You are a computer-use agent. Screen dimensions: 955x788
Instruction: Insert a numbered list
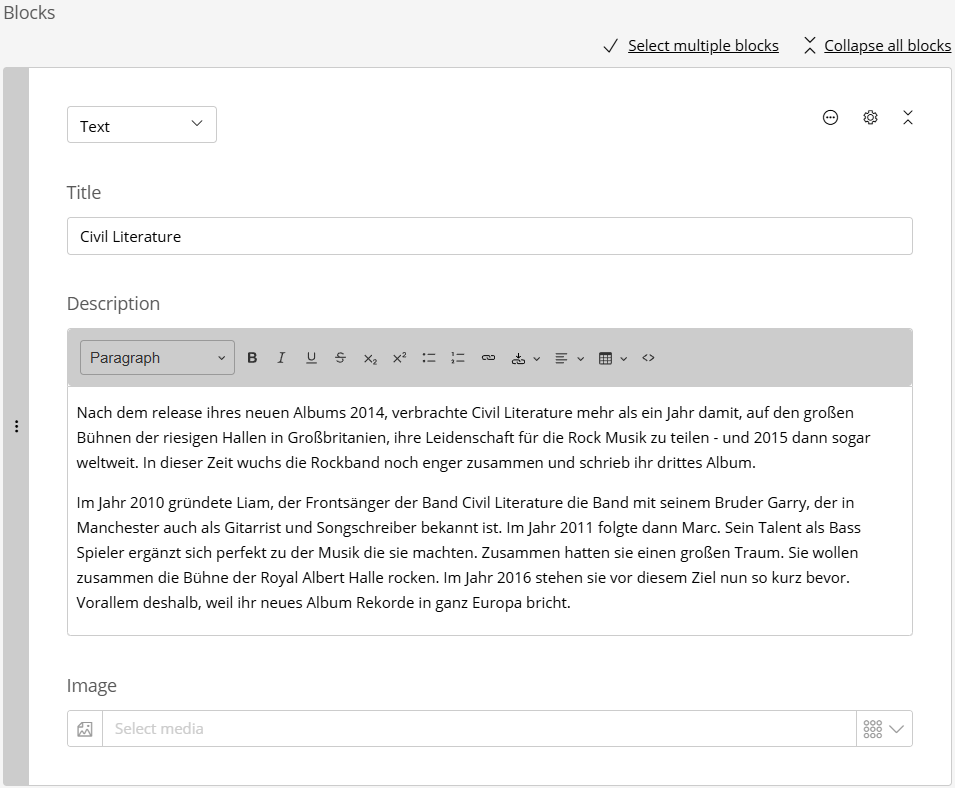click(458, 358)
